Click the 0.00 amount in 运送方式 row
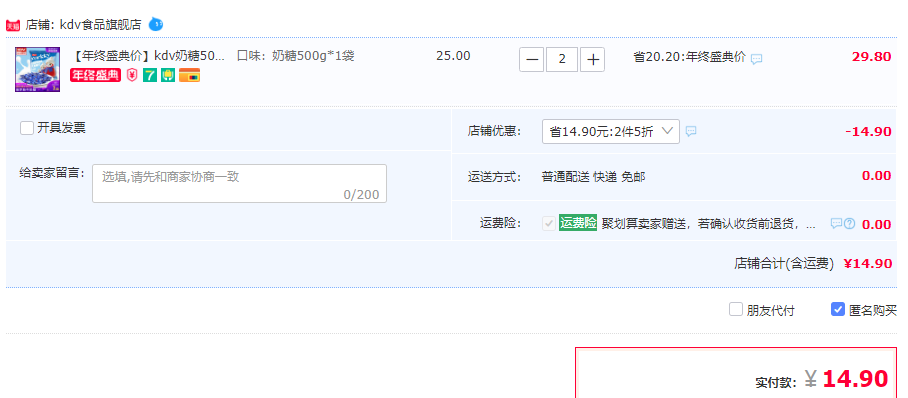 [x=877, y=176]
